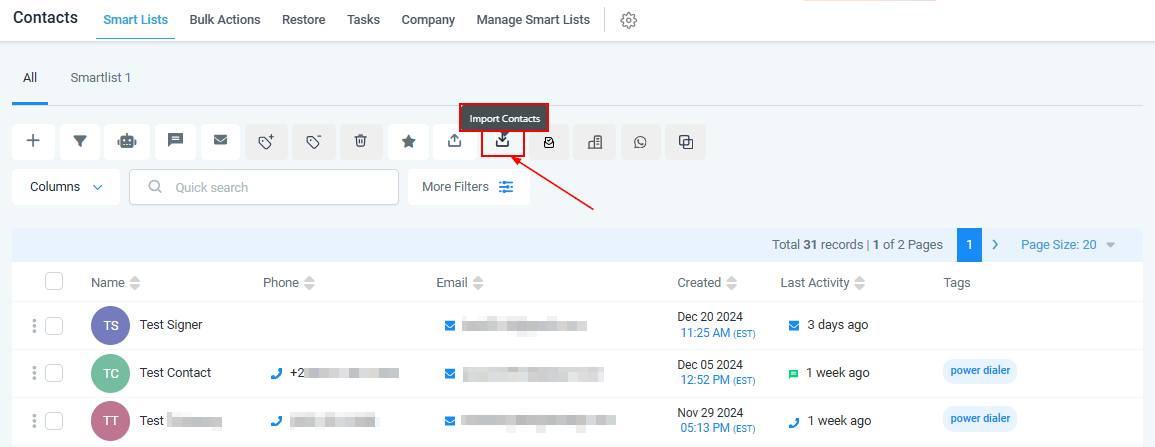Open the three-dot menu for Test Signer

tap(34, 325)
